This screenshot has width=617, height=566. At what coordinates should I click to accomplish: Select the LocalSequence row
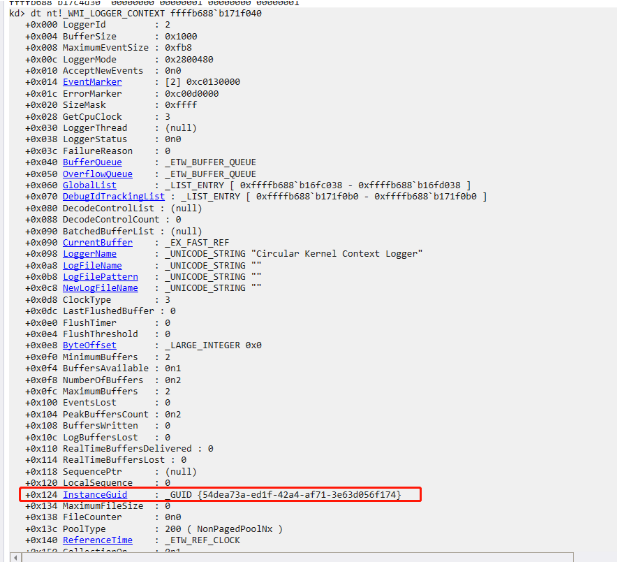[x=98, y=483]
